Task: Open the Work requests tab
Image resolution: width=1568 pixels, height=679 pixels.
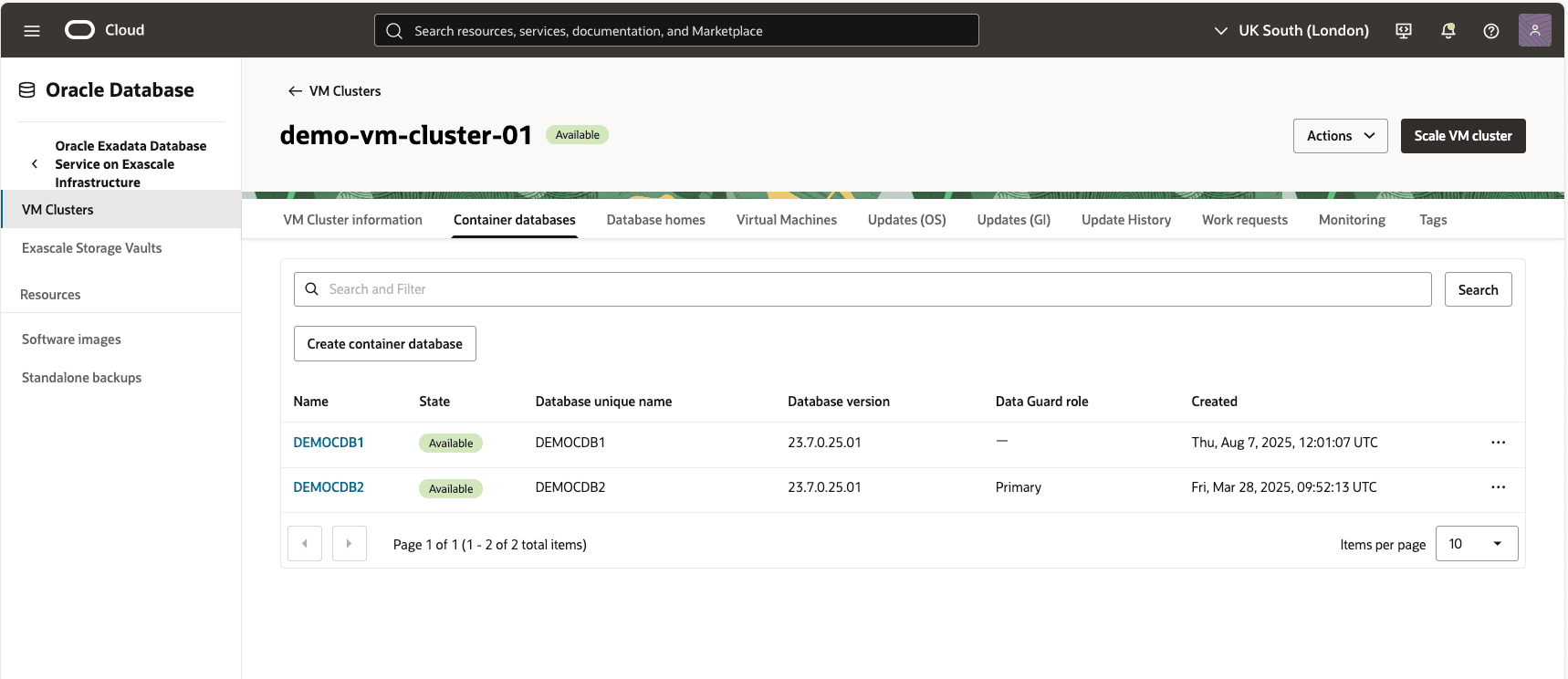Action: tap(1245, 220)
